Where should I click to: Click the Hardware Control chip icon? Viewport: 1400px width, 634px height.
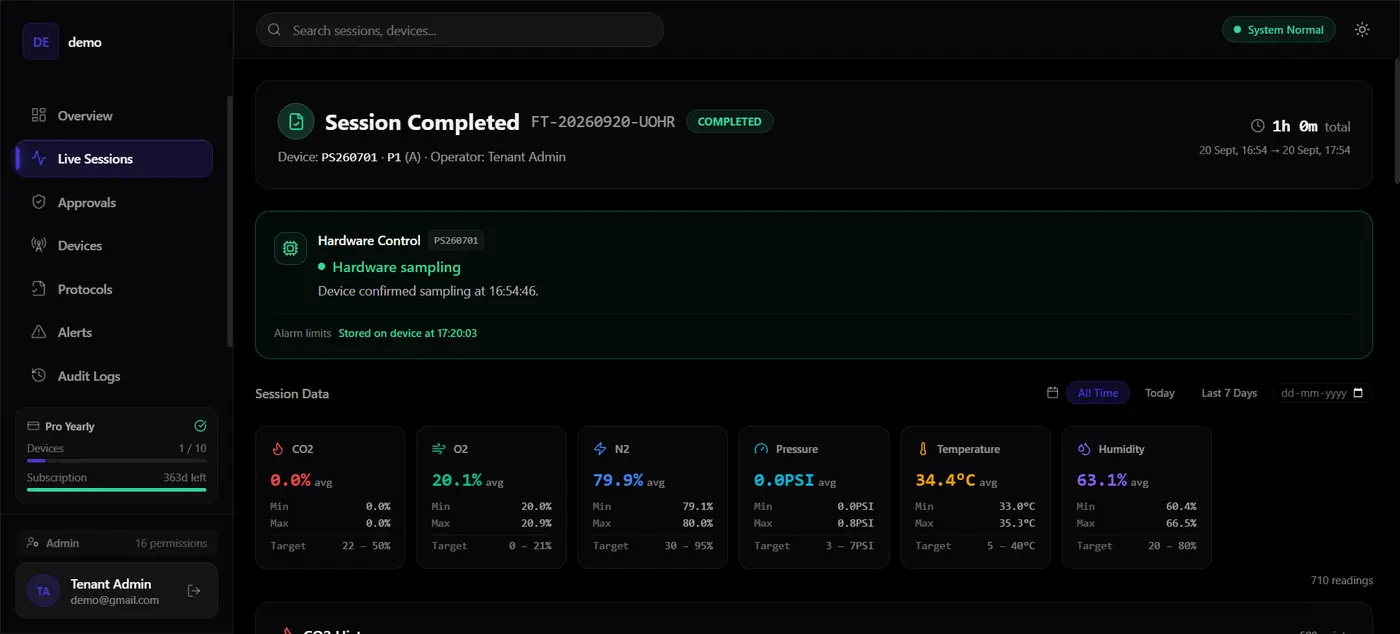(290, 248)
